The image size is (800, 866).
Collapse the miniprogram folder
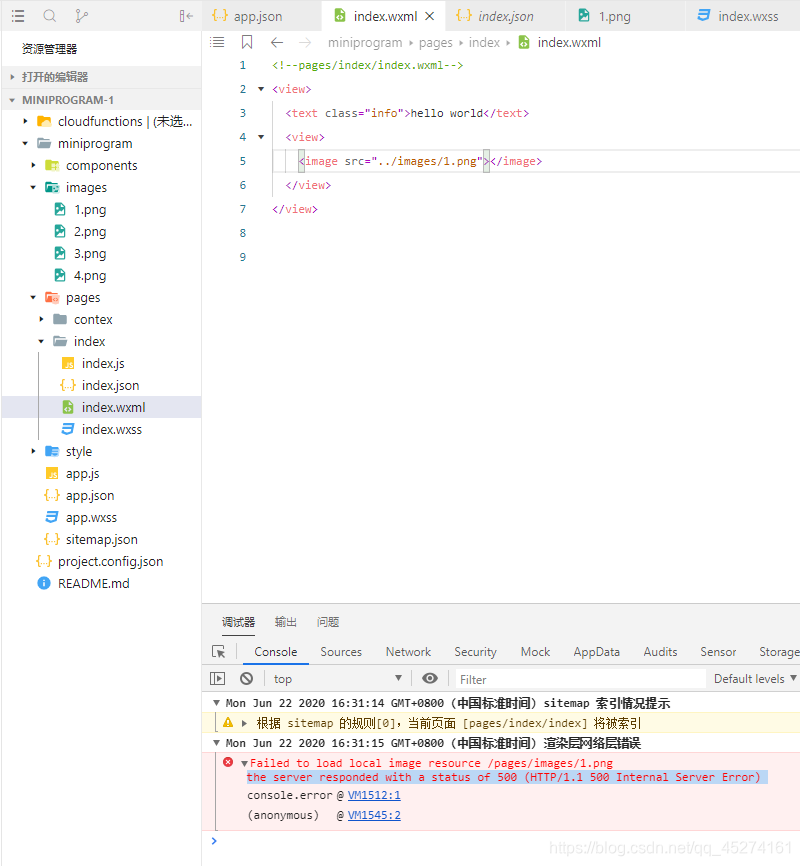(x=102, y=143)
